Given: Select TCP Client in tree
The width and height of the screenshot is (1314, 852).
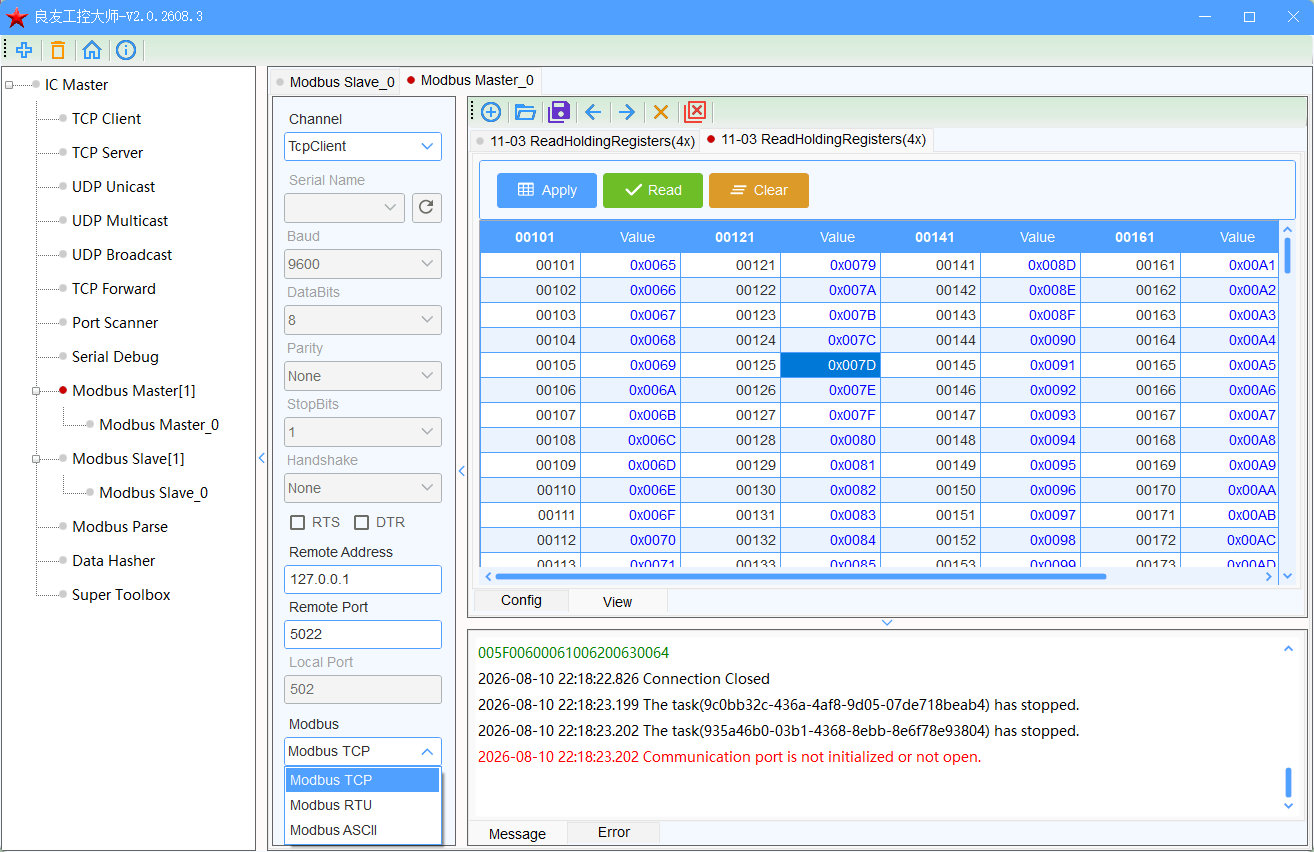Looking at the screenshot, I should (x=106, y=119).
